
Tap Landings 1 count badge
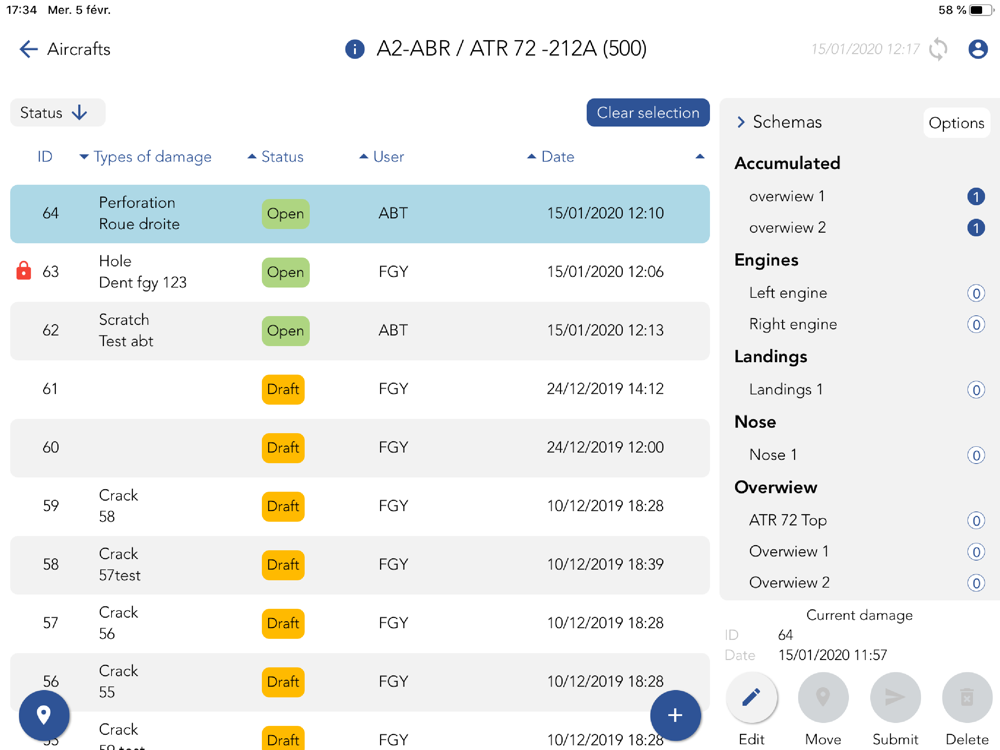[x=976, y=390]
